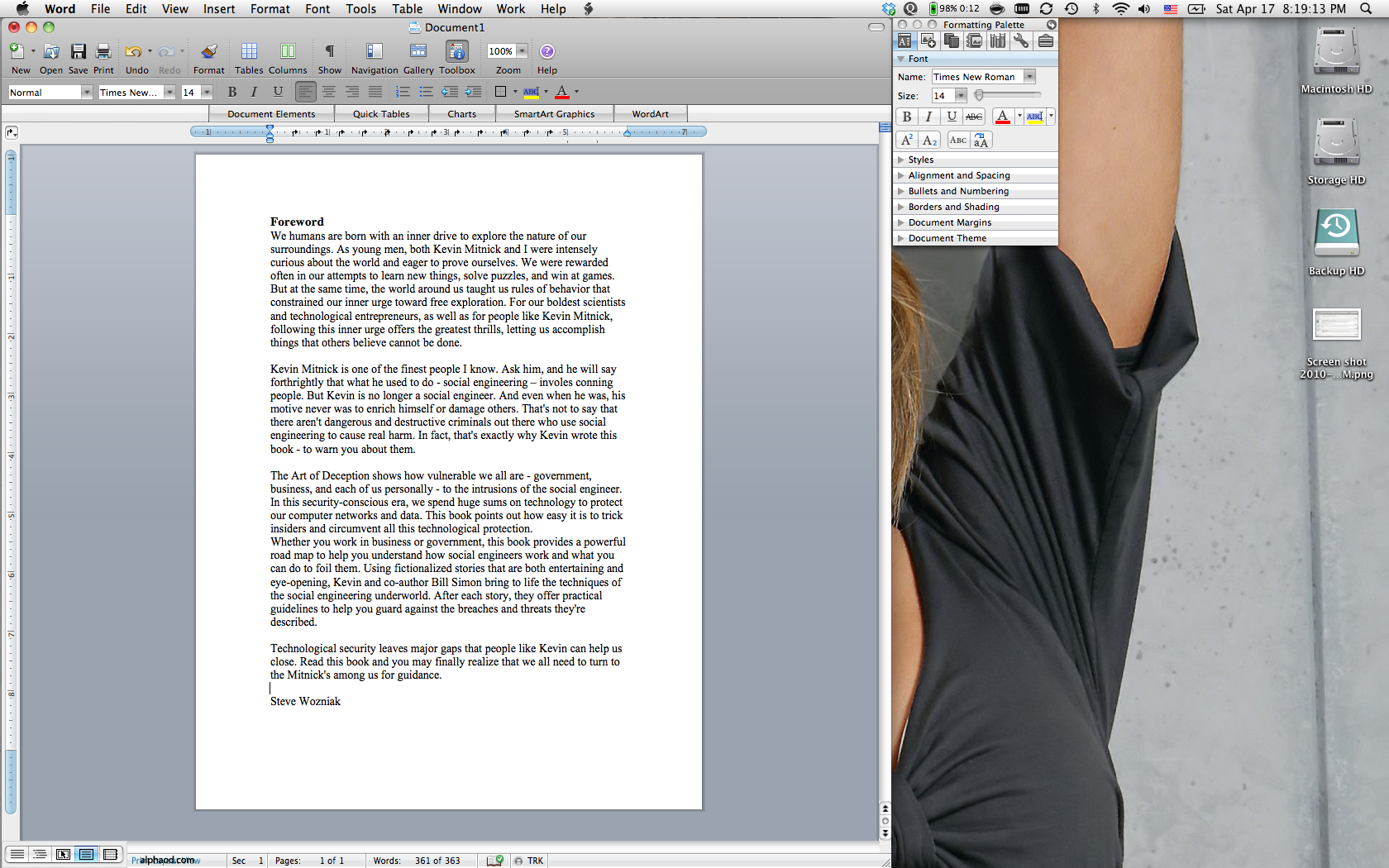Switch to Outline view in the status bar
Image resolution: width=1389 pixels, height=868 pixels.
tap(39, 854)
